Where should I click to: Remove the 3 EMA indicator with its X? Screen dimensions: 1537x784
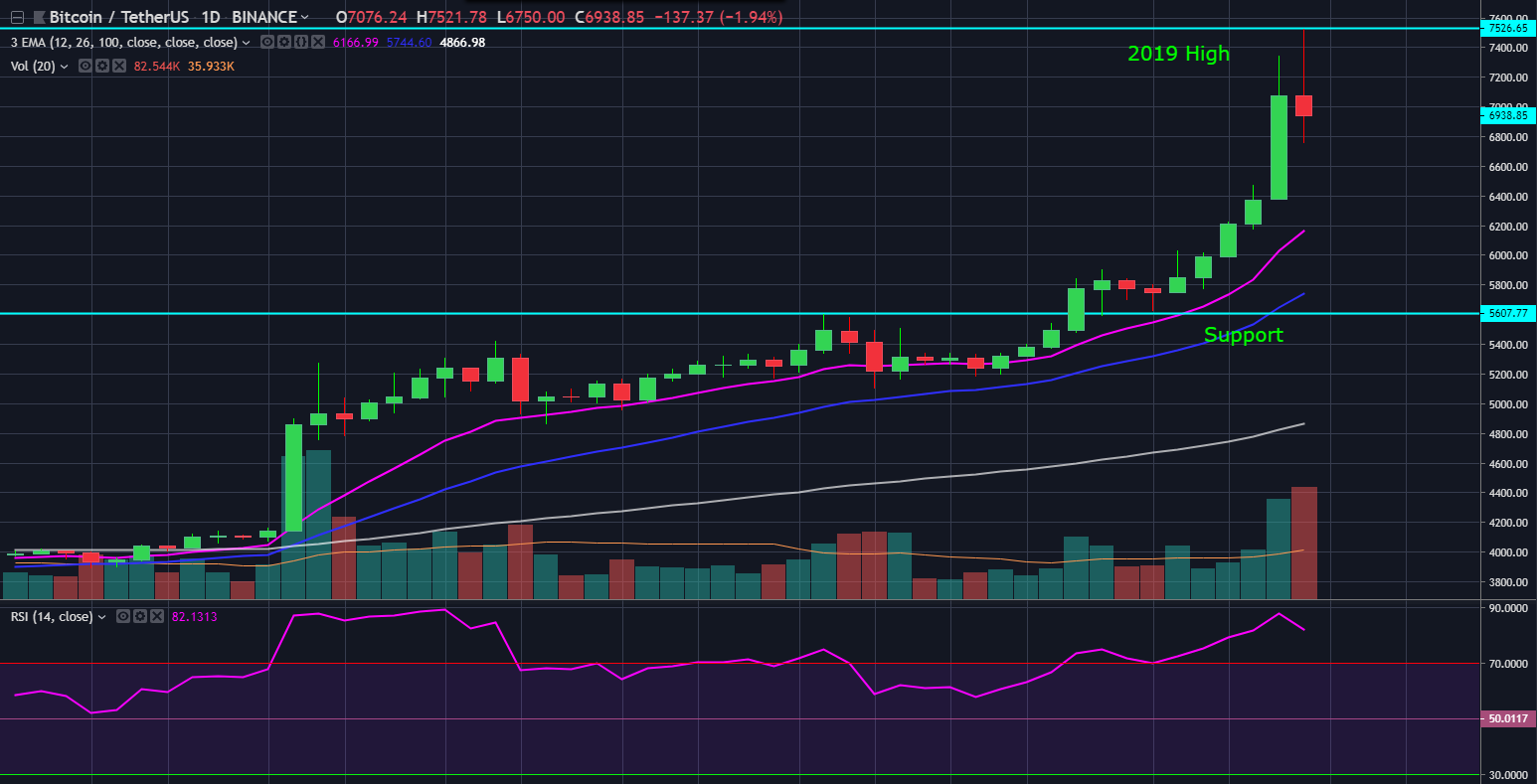click(318, 43)
